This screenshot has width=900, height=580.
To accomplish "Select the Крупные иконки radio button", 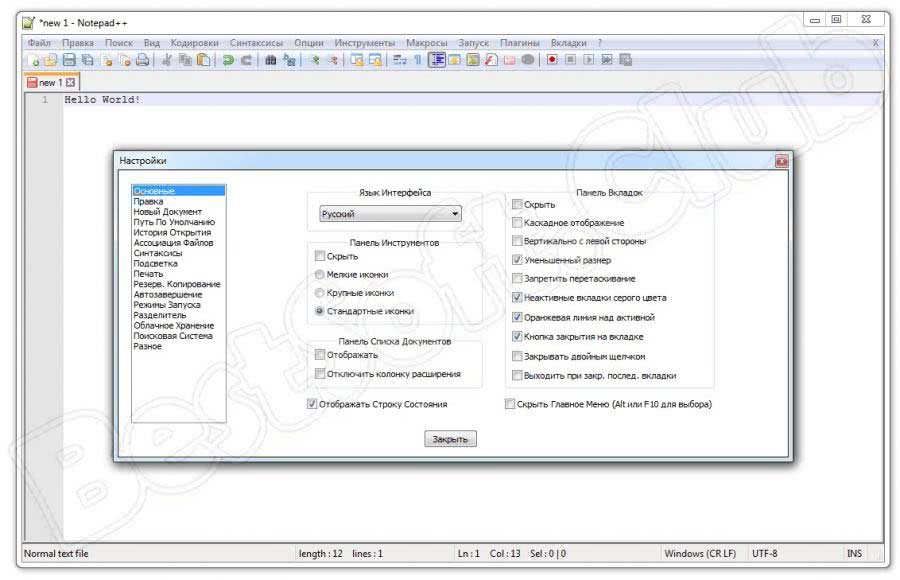I will 319,293.
